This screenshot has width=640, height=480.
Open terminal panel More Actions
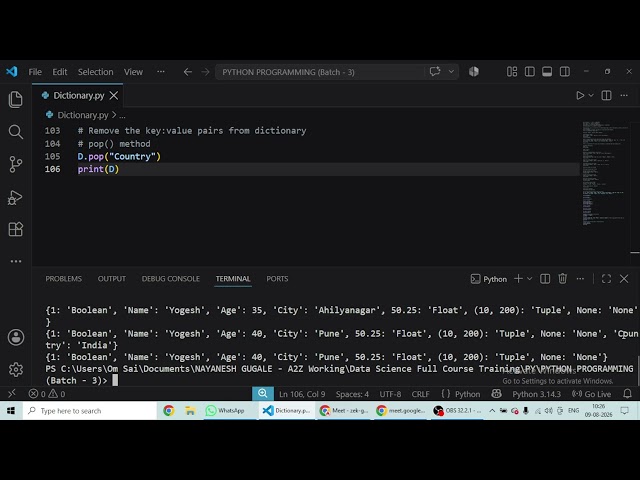pos(580,279)
